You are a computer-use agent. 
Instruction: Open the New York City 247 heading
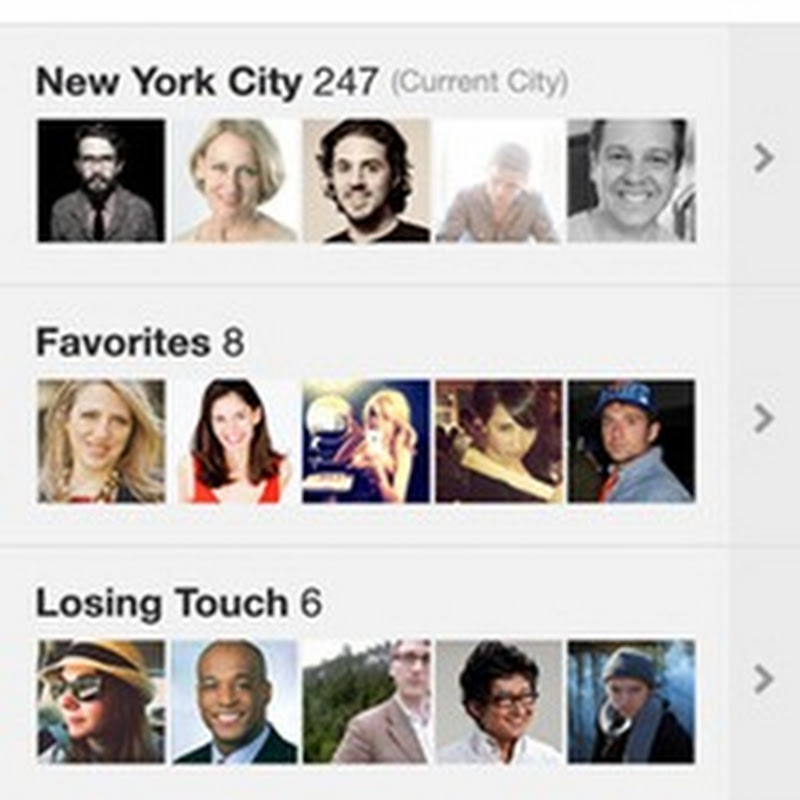(x=207, y=82)
